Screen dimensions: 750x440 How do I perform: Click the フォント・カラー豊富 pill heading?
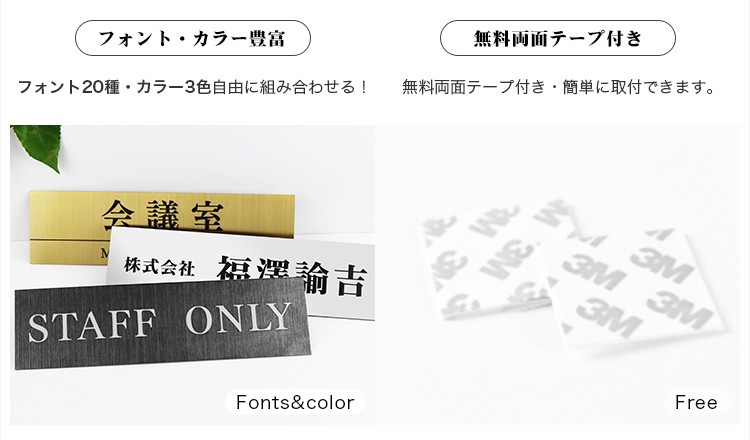click(193, 38)
